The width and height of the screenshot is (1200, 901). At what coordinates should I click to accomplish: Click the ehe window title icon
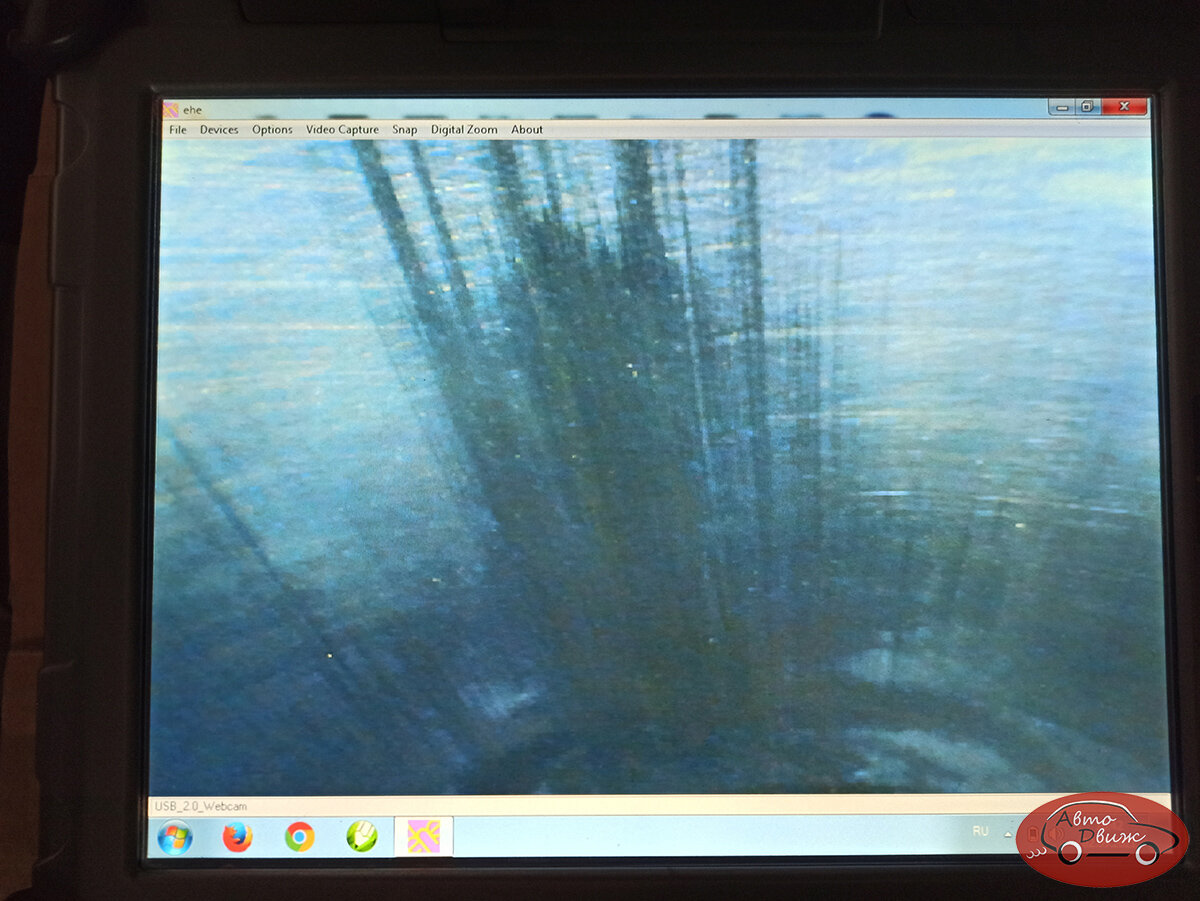pos(171,109)
